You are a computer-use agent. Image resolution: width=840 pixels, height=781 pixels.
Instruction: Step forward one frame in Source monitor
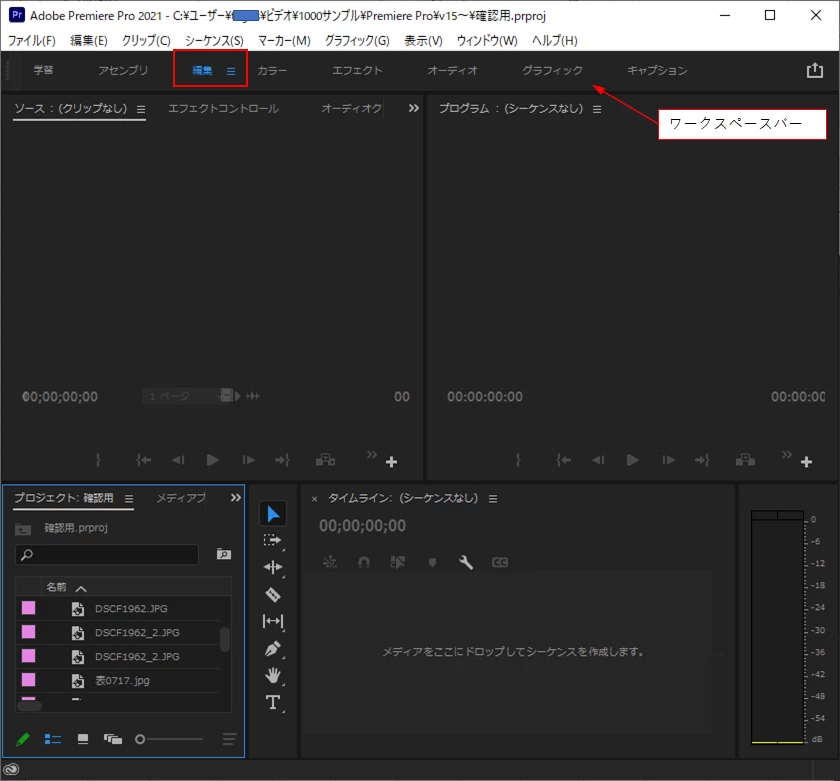click(248, 460)
